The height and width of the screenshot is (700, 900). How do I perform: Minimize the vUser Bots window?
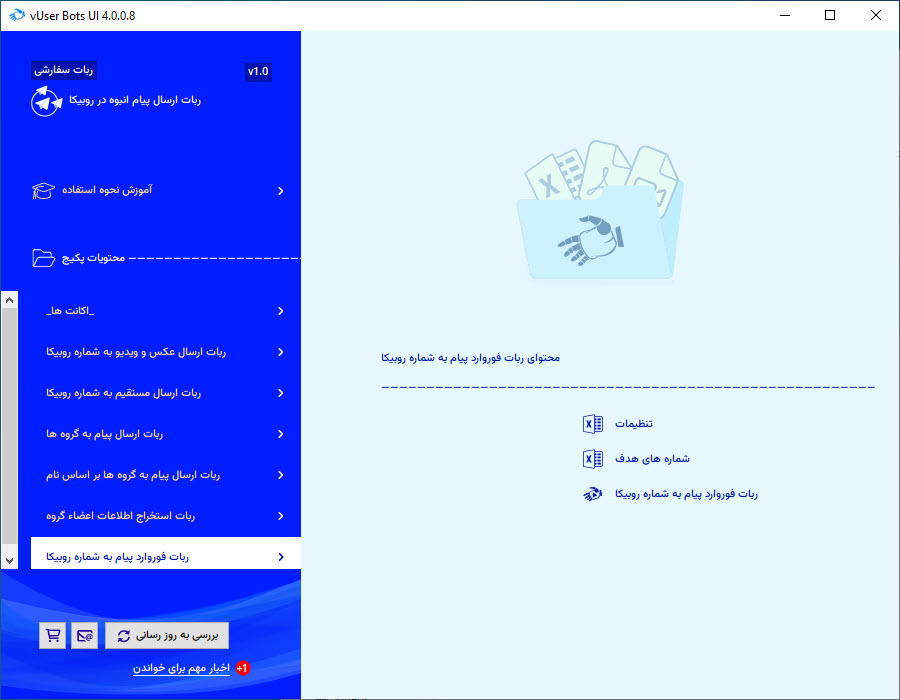pyautogui.click(x=785, y=15)
